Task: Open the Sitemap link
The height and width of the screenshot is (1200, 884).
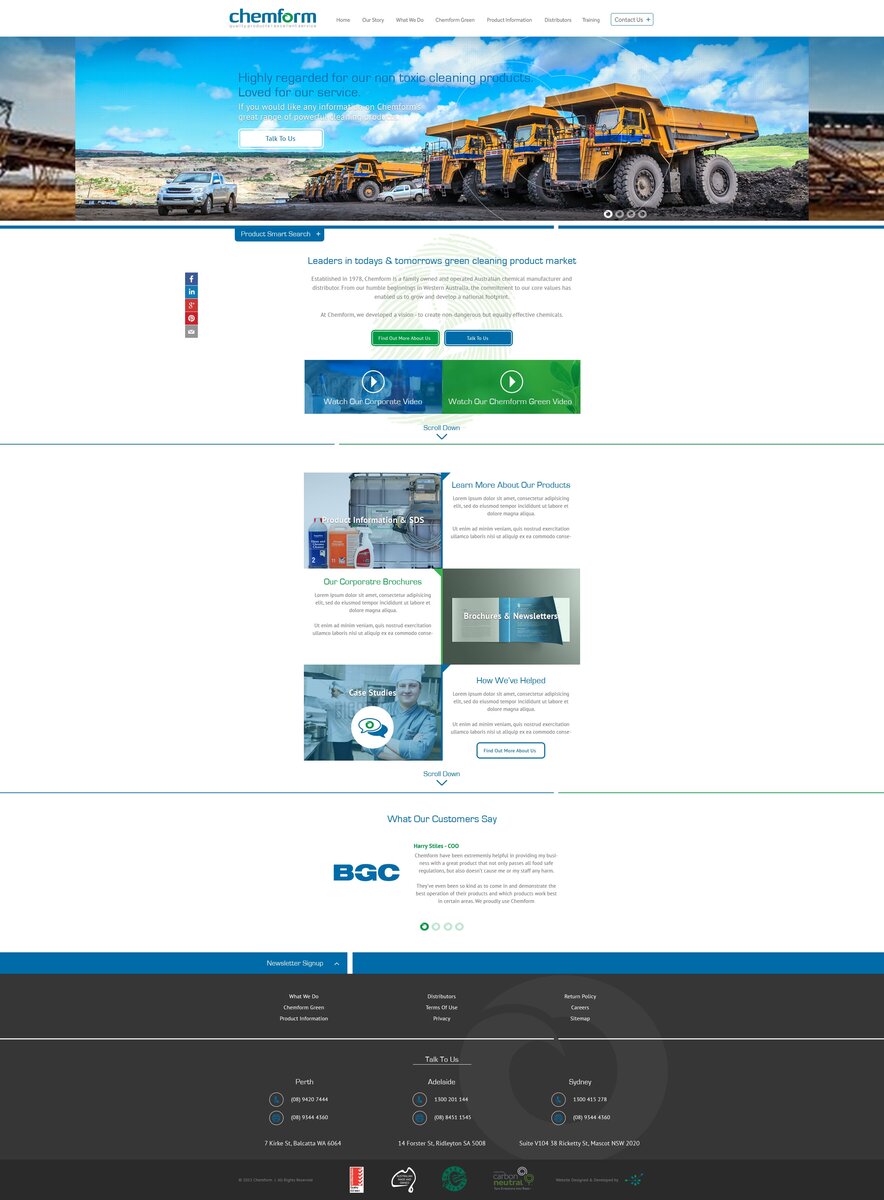Action: click(580, 1018)
